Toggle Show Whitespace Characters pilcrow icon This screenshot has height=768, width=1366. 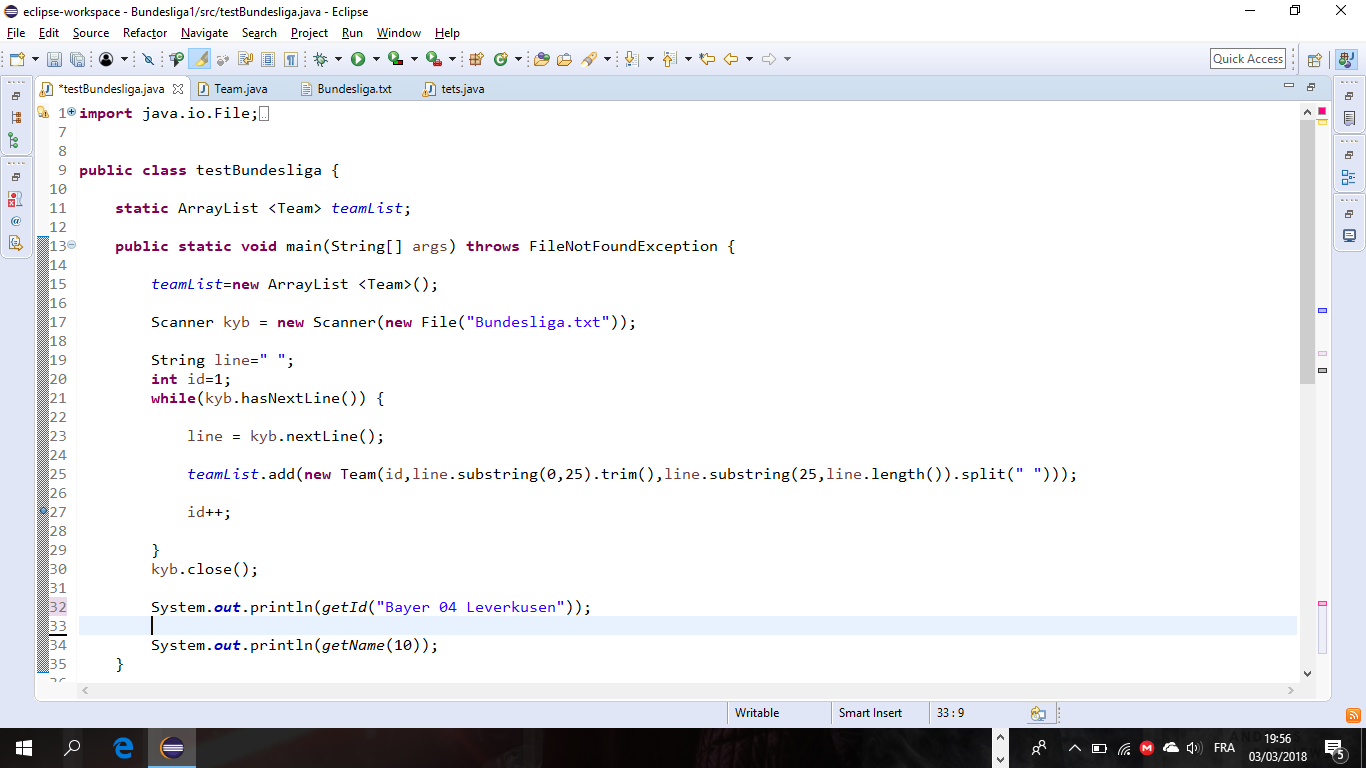tap(291, 59)
